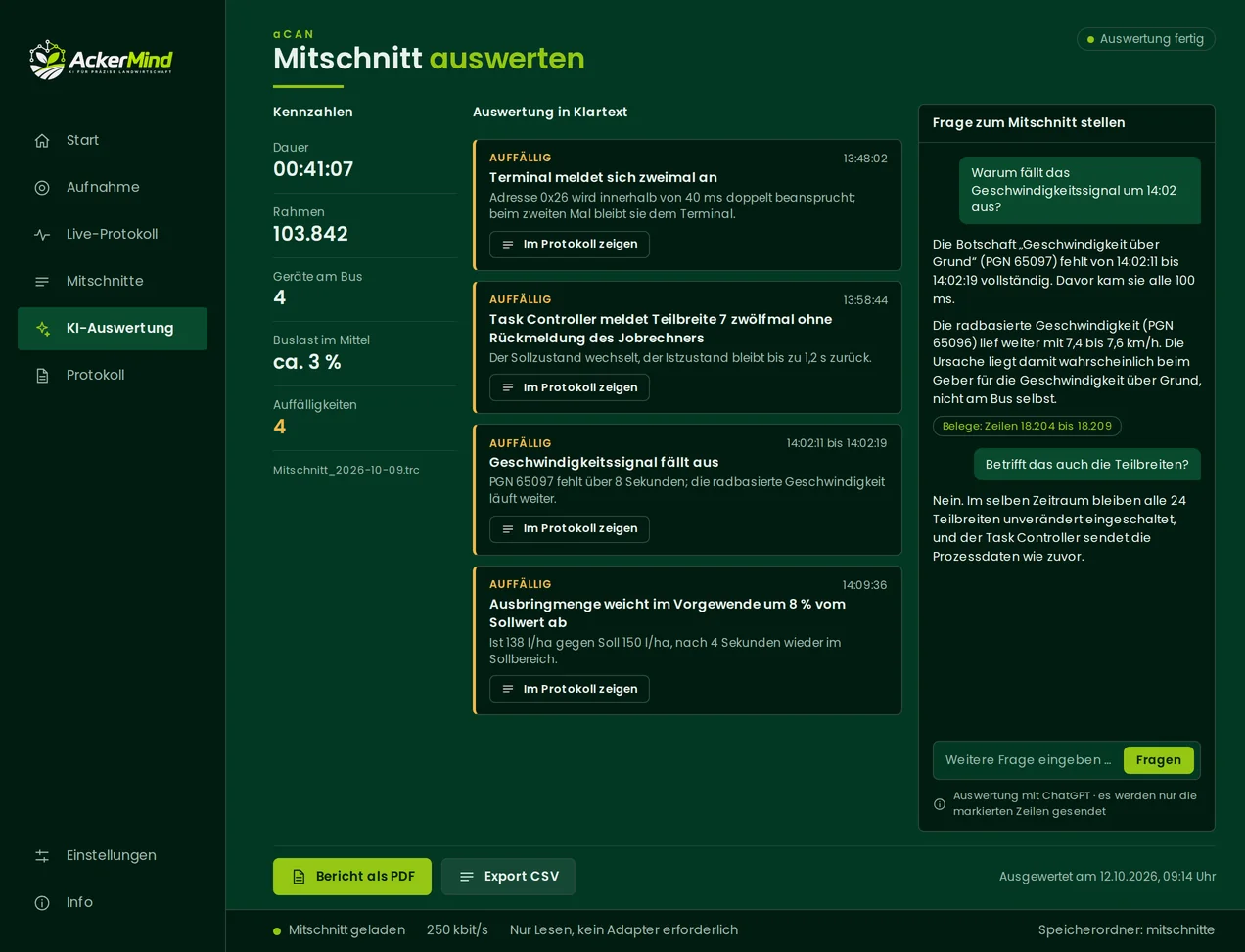Click the Dauer value 00:41:07
Screen dimensions: 1245x952
(313, 169)
